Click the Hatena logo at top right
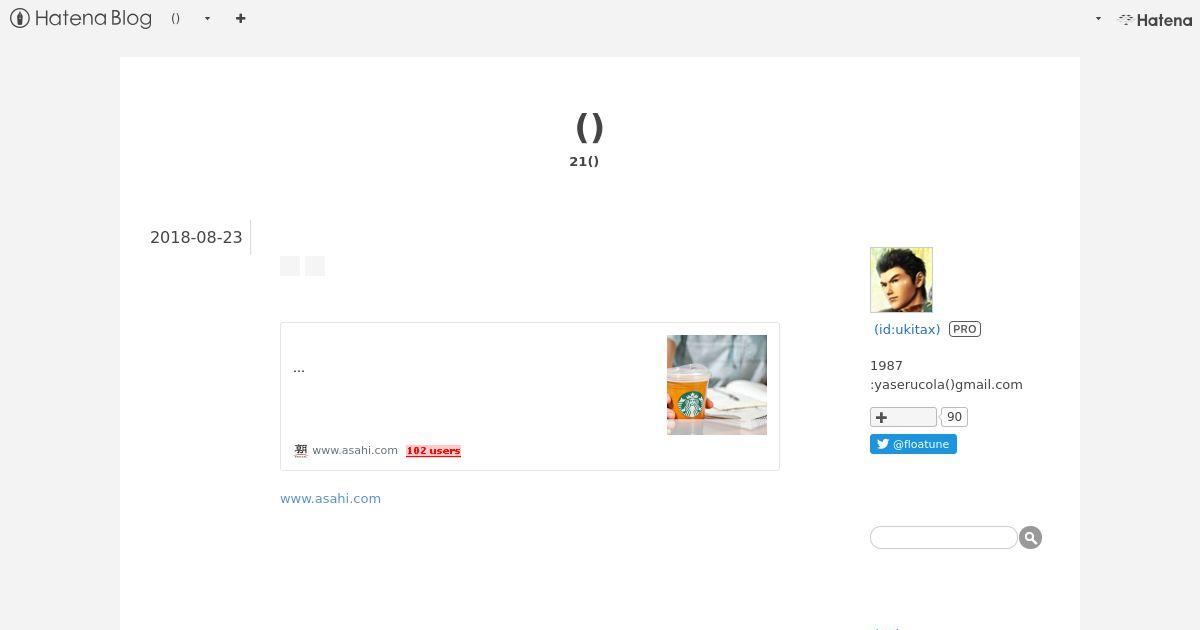This screenshot has width=1200, height=630. [1155, 19]
